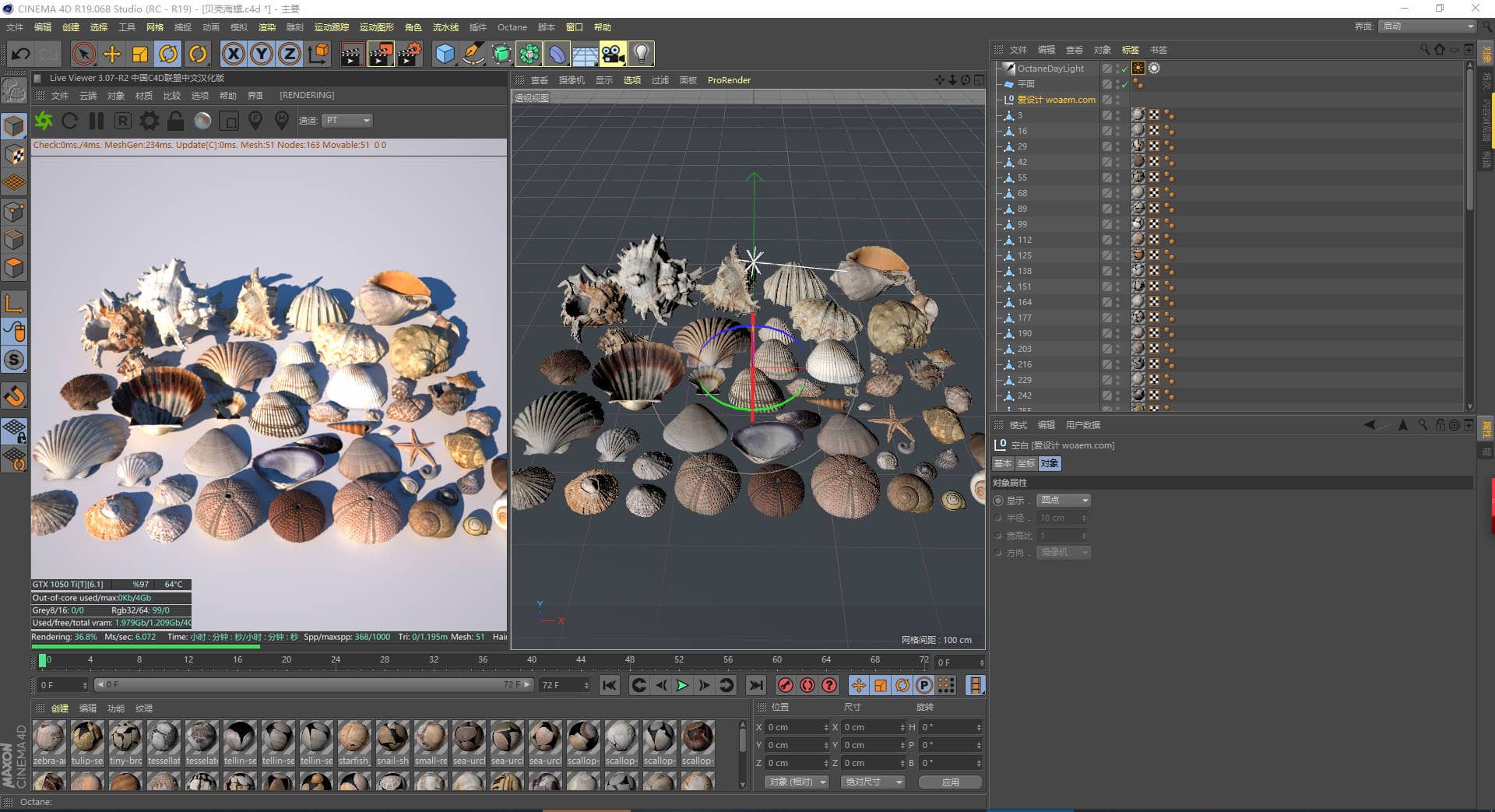Switch to Model mode in left toolbar

coord(14,126)
